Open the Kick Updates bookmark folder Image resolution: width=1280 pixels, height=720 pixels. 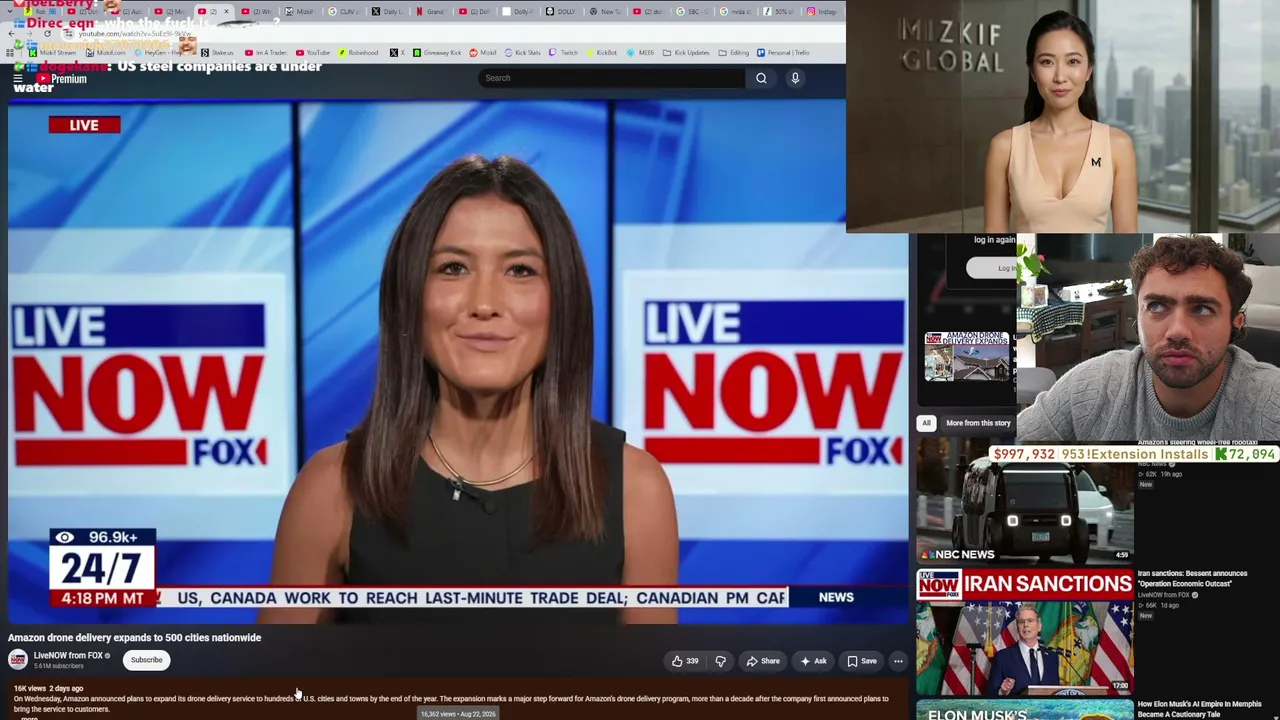686,53
